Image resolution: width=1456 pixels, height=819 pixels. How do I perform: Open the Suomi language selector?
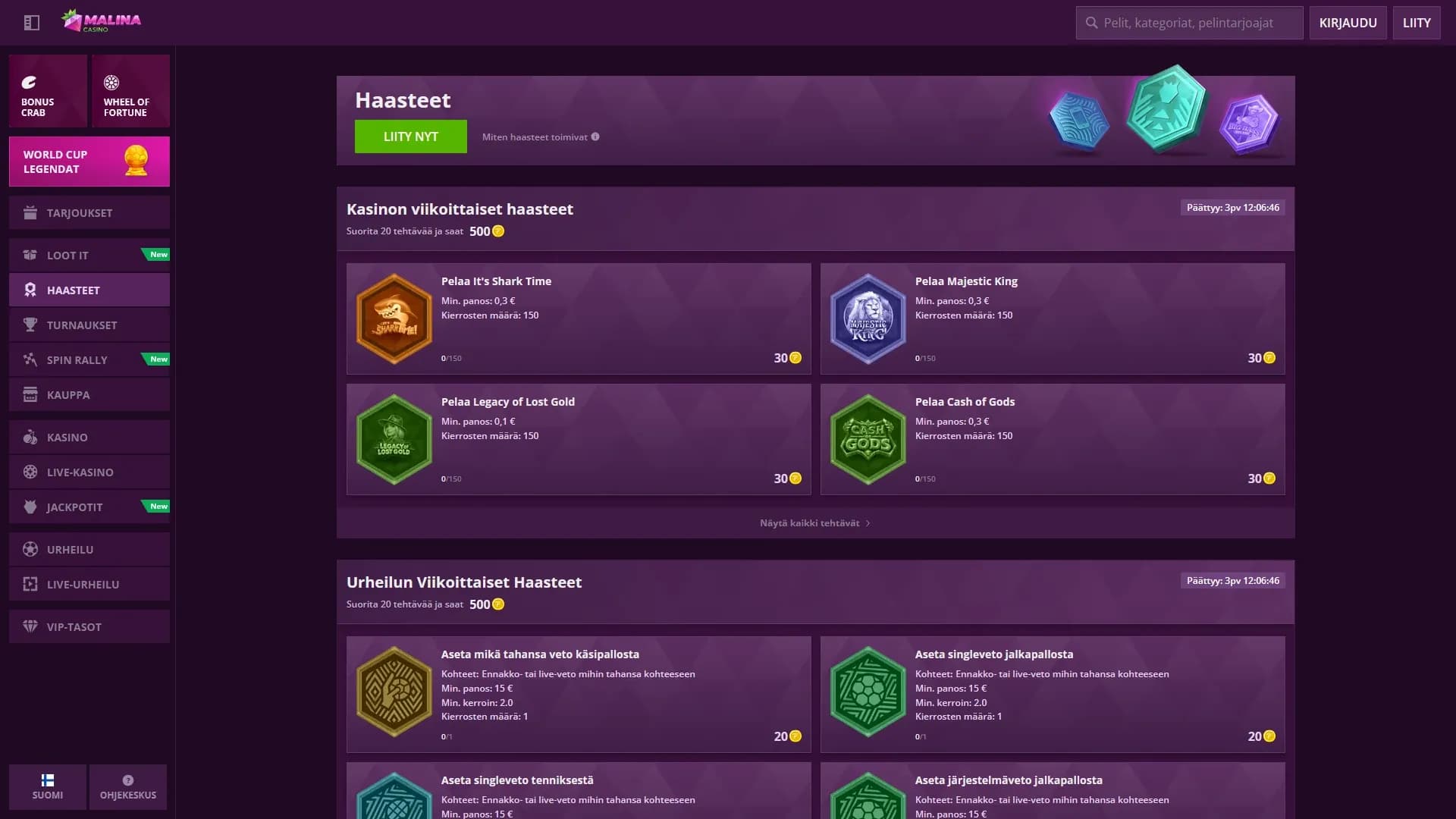[48, 787]
